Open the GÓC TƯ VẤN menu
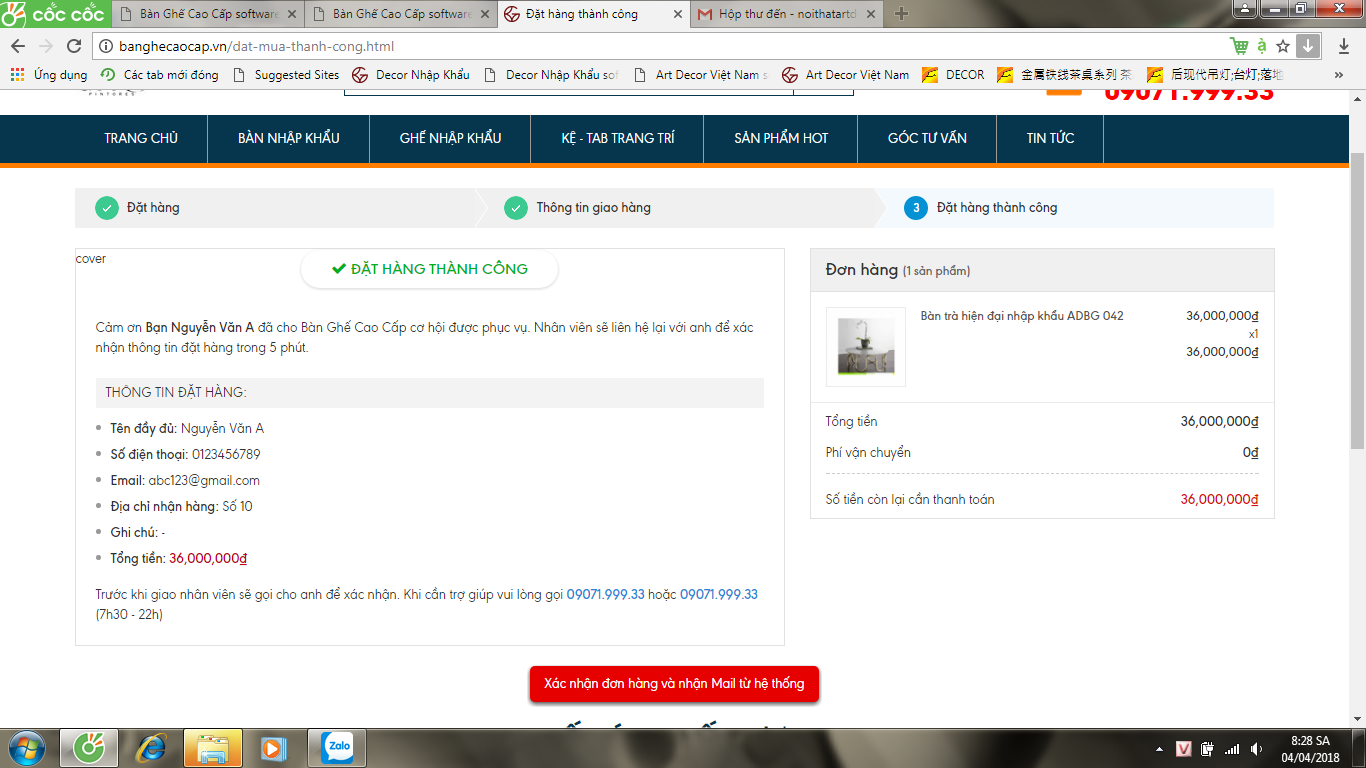The height and width of the screenshot is (768, 1366). [x=927, y=138]
